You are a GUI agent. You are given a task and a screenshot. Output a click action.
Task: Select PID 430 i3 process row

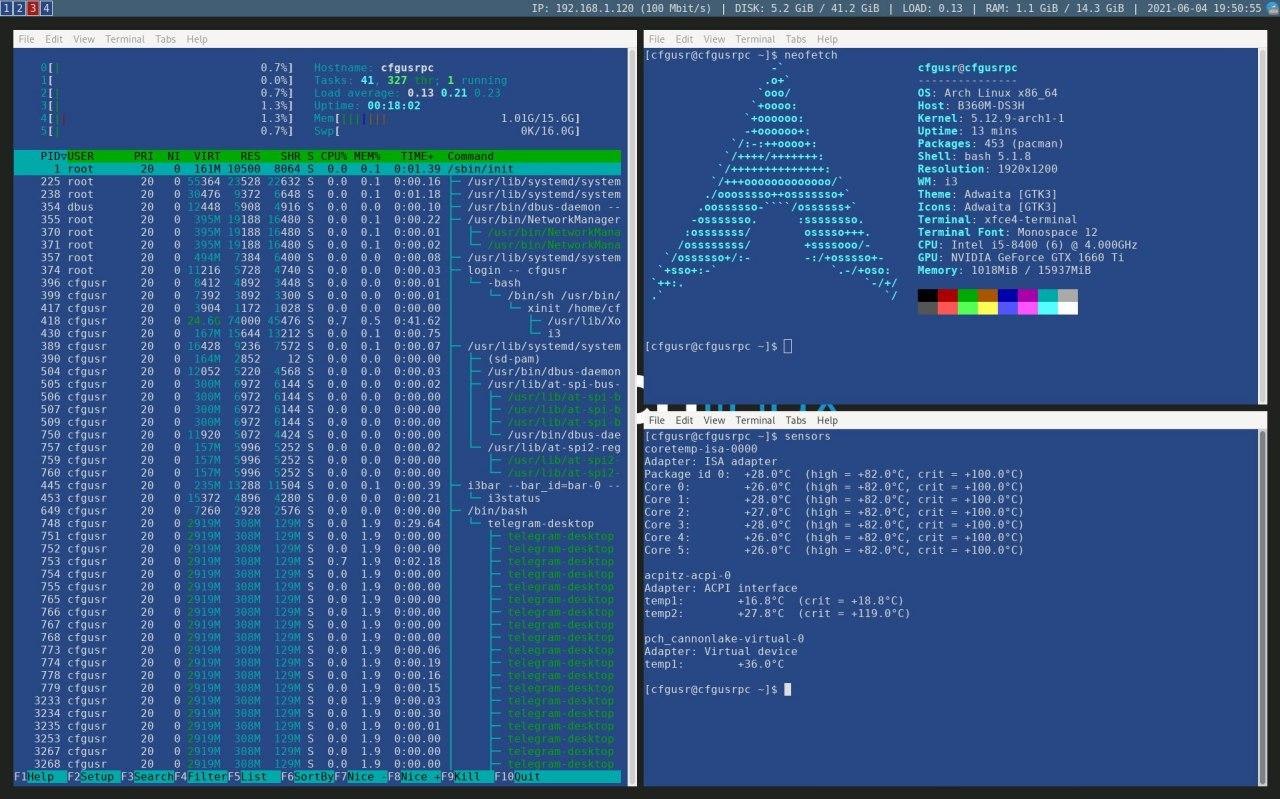[x=317, y=333]
